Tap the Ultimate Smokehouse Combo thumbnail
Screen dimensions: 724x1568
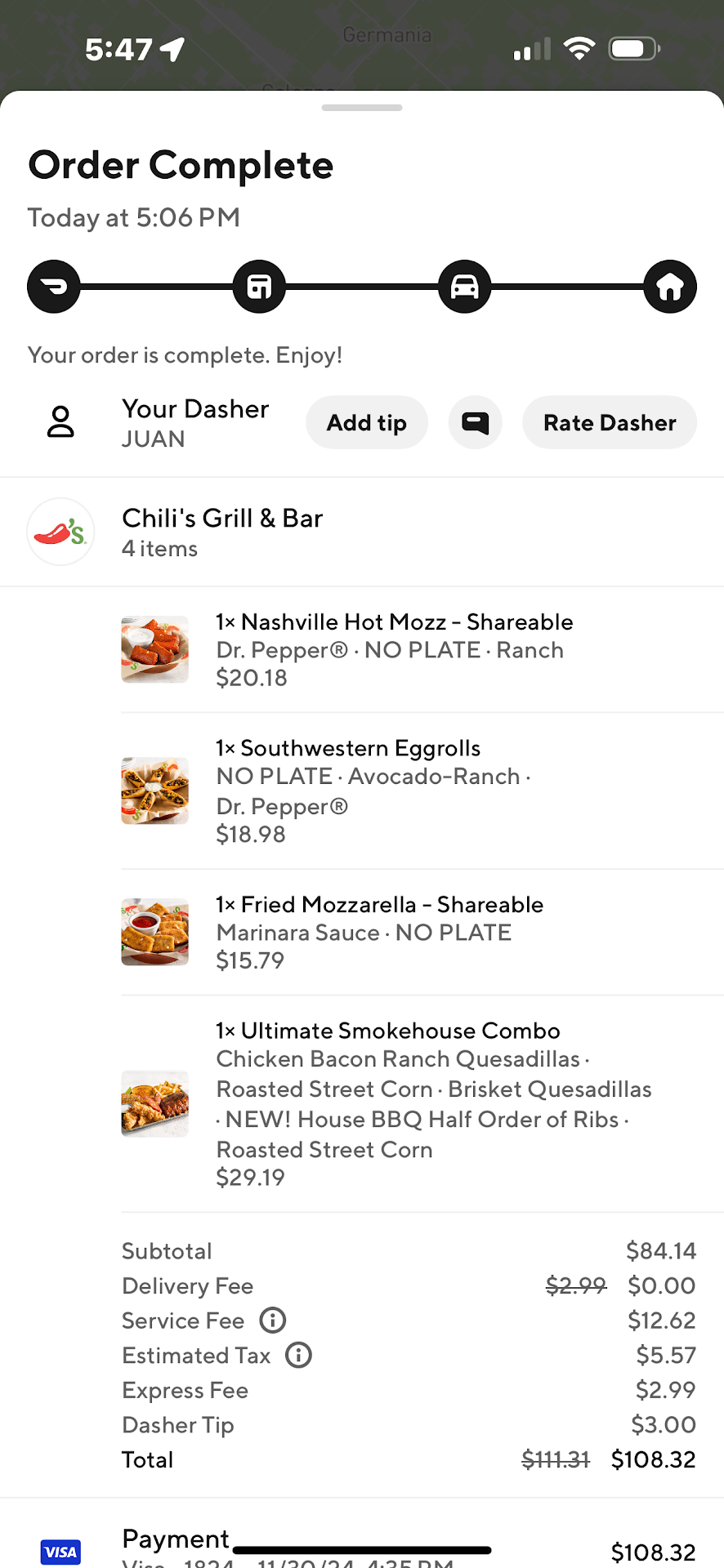coord(155,1103)
